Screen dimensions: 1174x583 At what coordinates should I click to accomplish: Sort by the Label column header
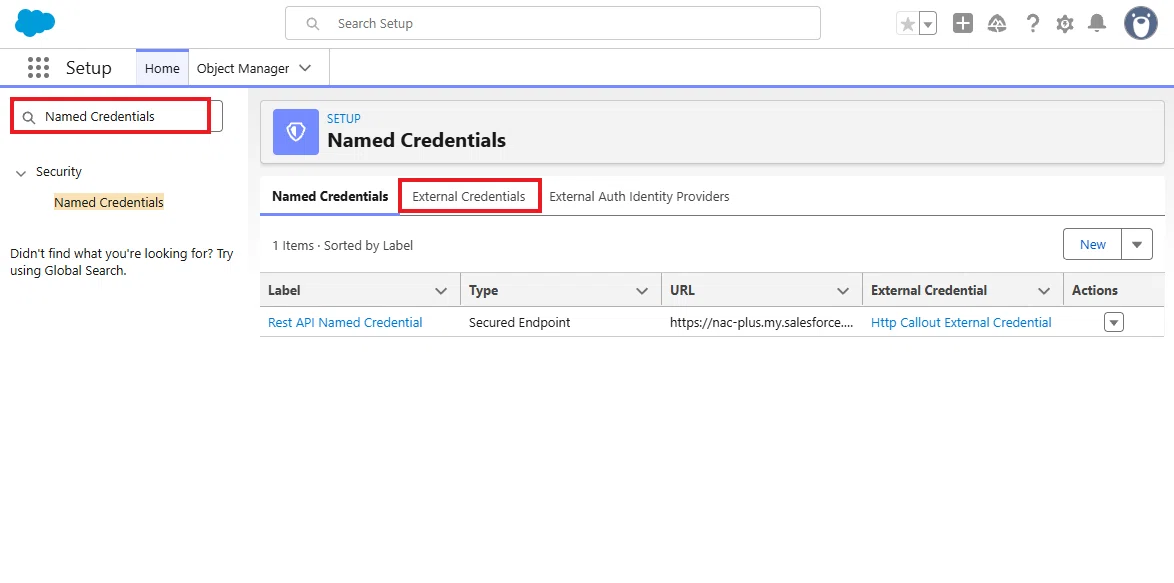click(x=285, y=290)
